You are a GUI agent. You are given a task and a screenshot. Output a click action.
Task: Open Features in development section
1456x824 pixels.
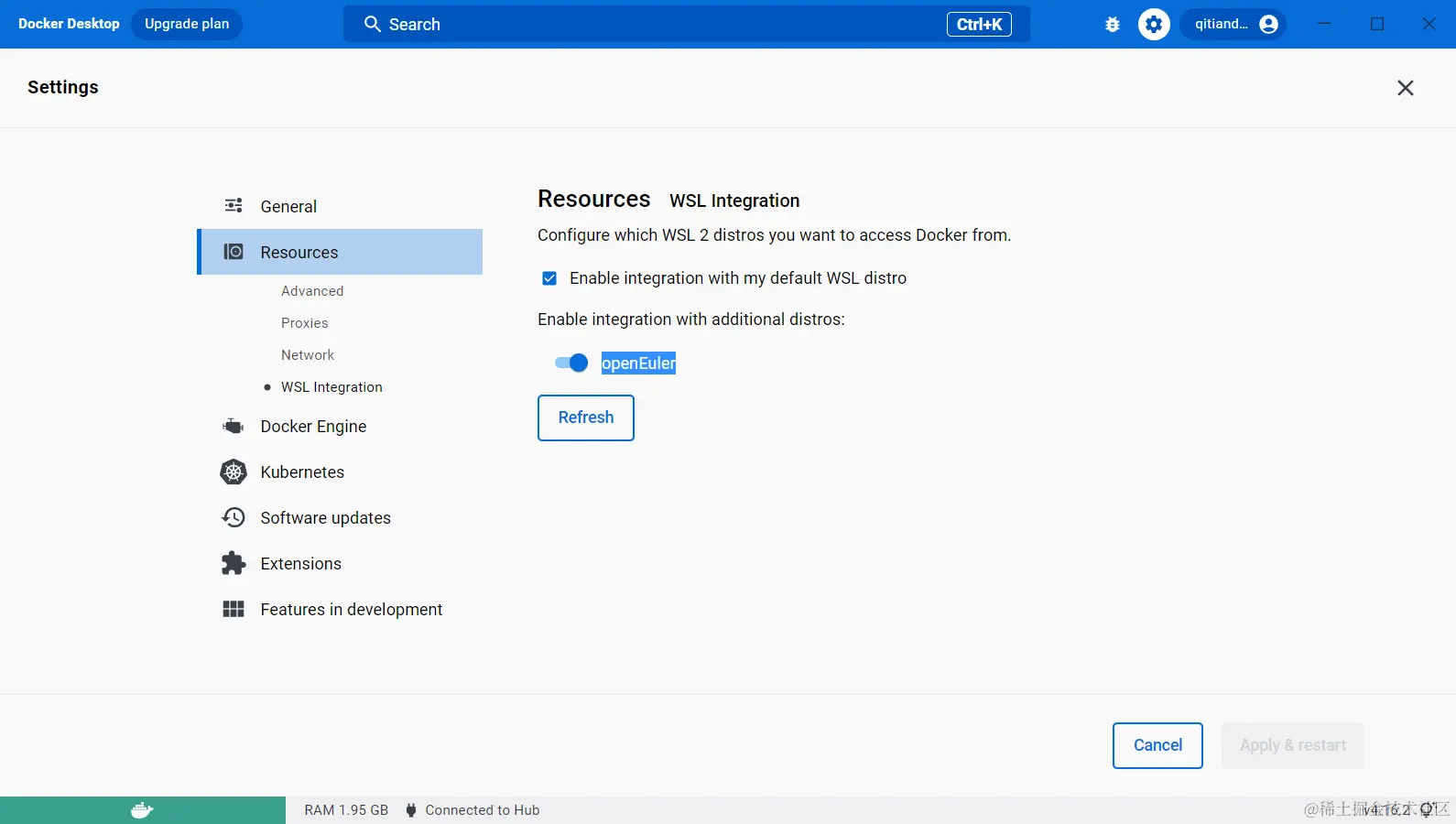click(x=340, y=609)
